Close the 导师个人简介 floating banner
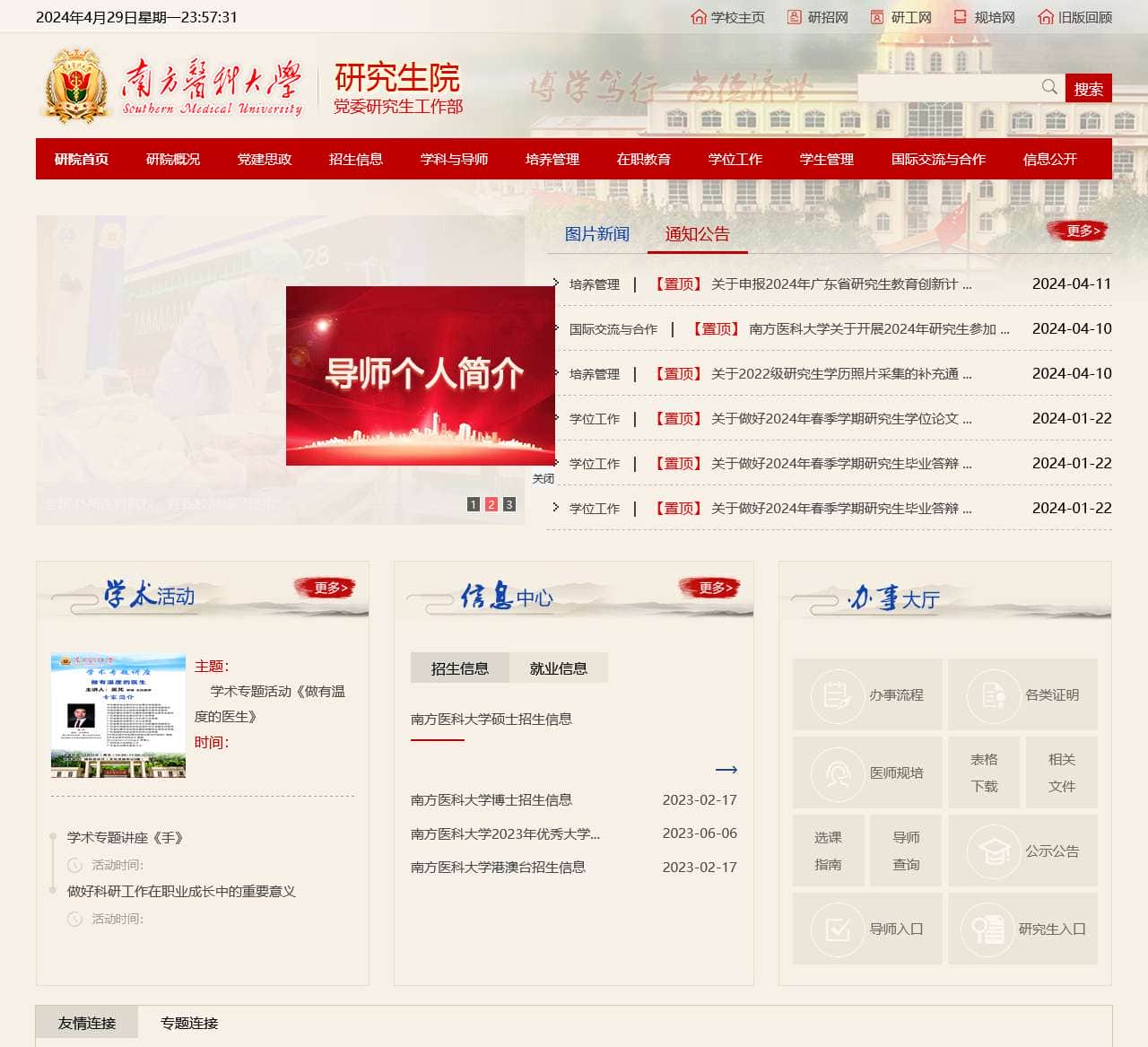This screenshot has width=1148, height=1047. [544, 479]
